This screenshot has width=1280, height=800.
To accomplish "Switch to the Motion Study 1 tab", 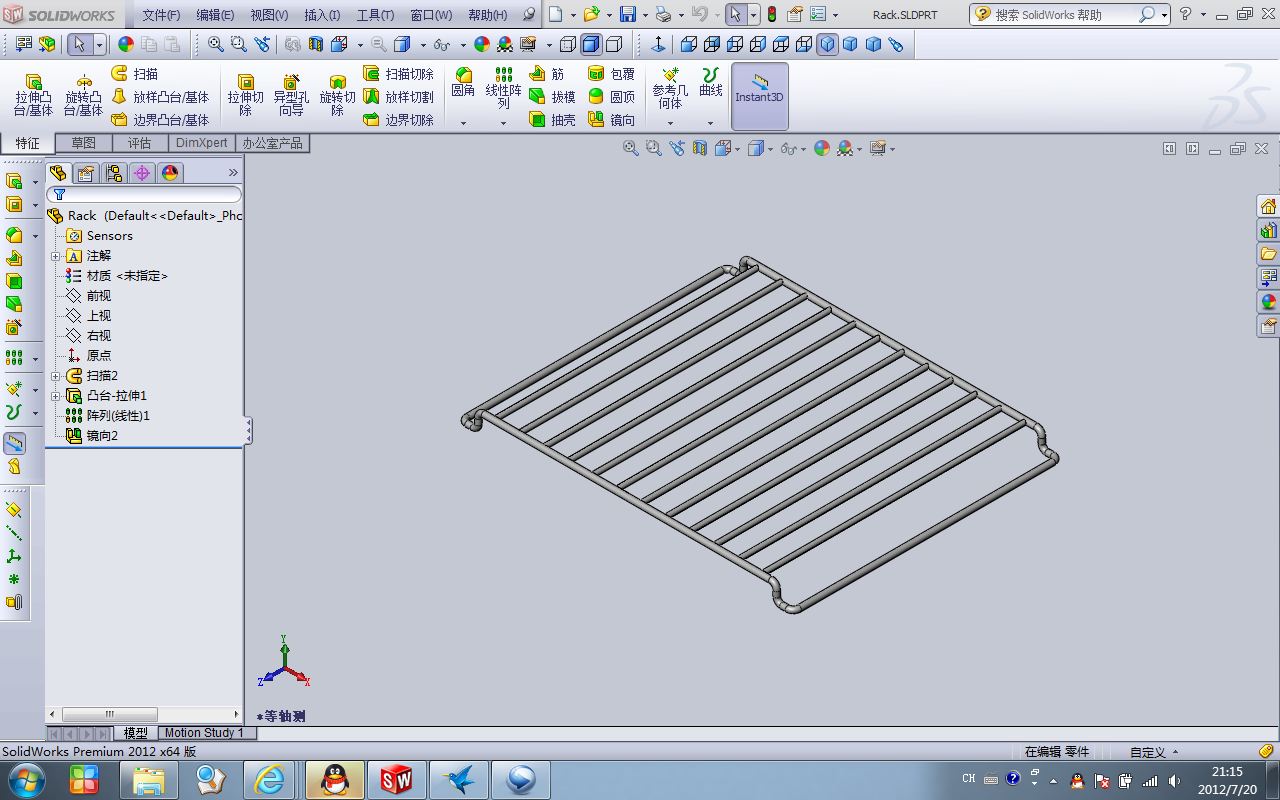I will 204,733.
